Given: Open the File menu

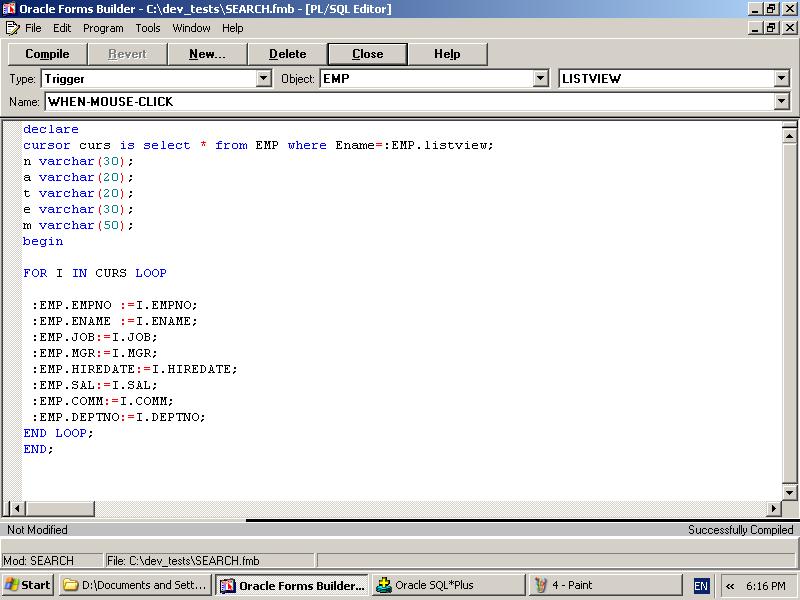Looking at the screenshot, I should (x=33, y=28).
